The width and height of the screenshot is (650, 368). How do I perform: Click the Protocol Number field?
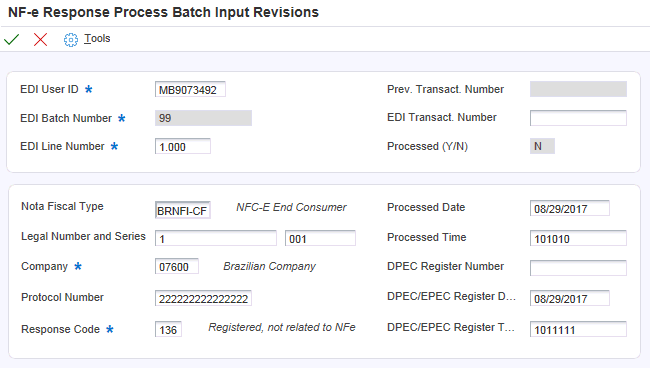pos(203,298)
